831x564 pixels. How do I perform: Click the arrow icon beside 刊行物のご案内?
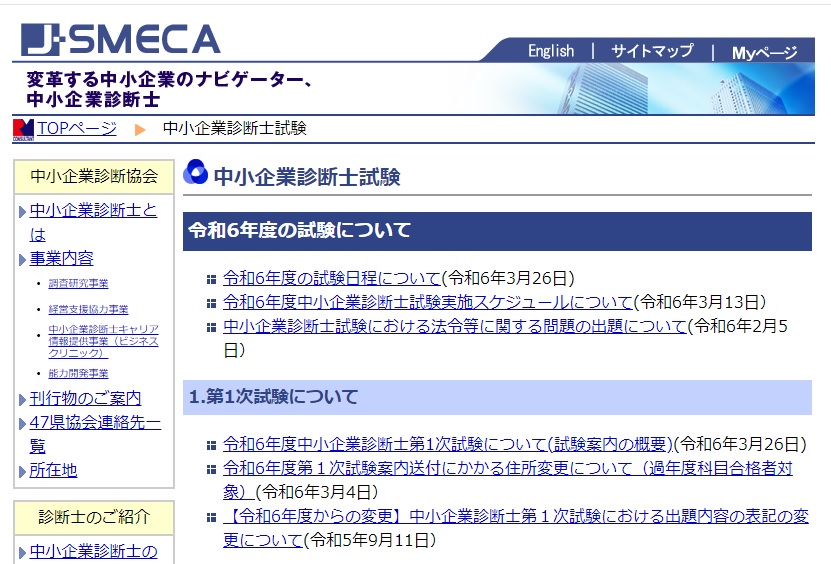click(x=22, y=399)
